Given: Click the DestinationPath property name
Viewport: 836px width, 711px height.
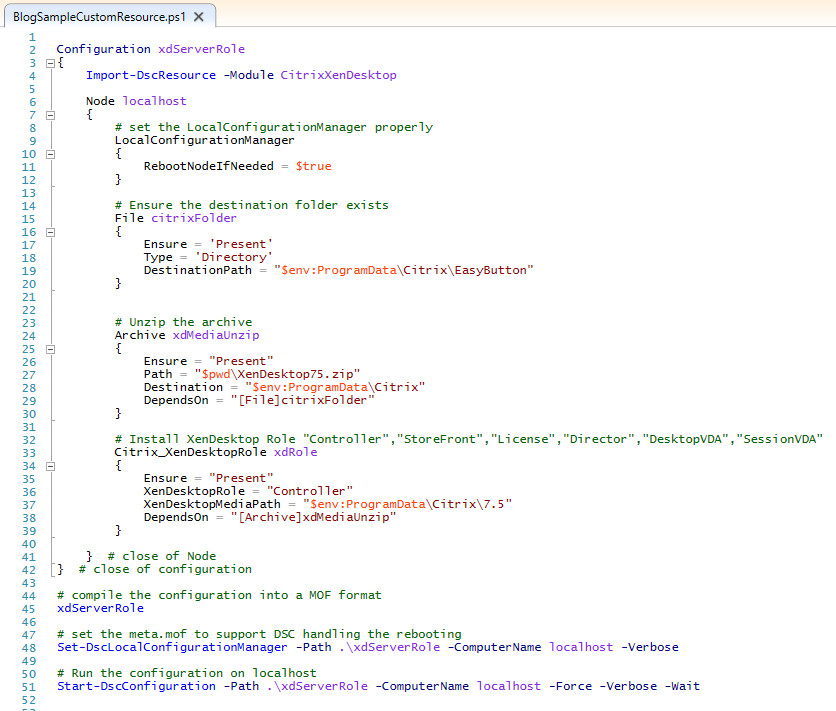Looking at the screenshot, I should click(197, 270).
